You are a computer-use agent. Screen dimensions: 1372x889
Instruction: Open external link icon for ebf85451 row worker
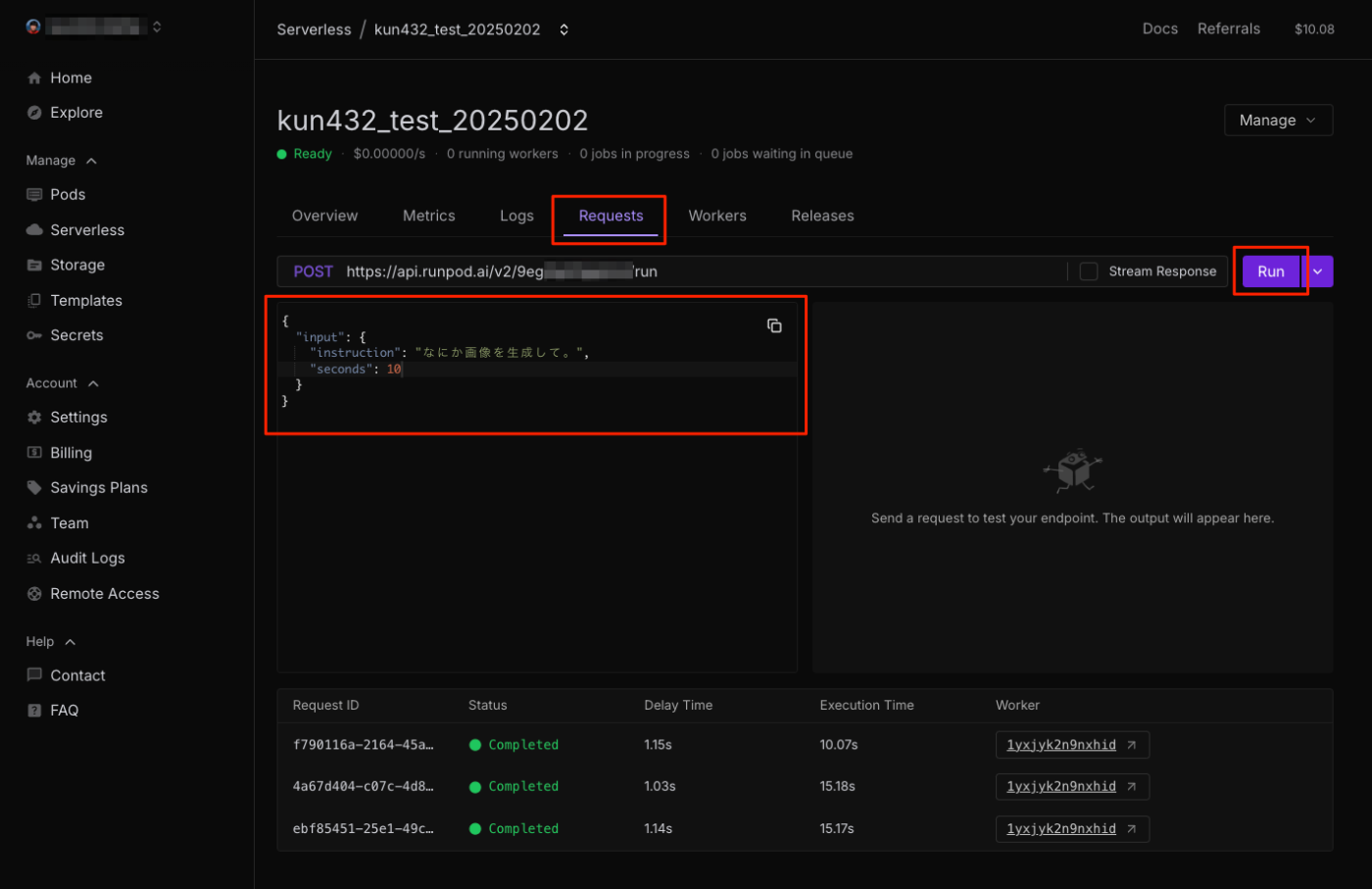[x=1131, y=829]
